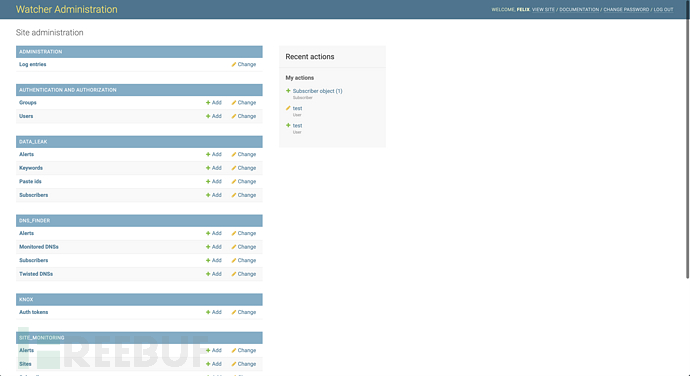Change Sites entries
Viewport: 690px width, 376px height.
point(244,364)
